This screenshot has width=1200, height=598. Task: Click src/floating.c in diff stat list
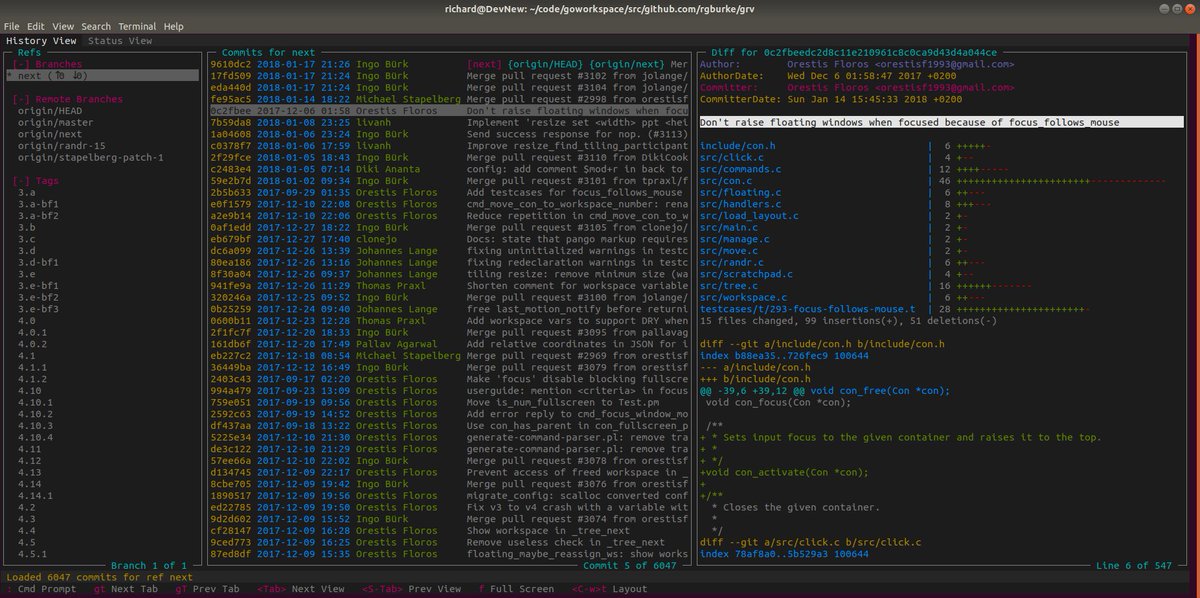click(739, 192)
